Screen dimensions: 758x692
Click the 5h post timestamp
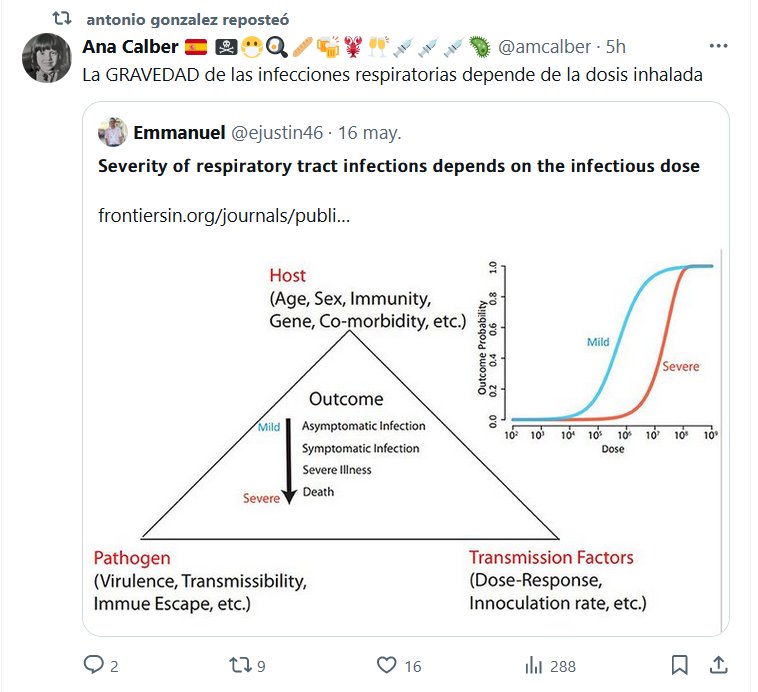click(616, 47)
